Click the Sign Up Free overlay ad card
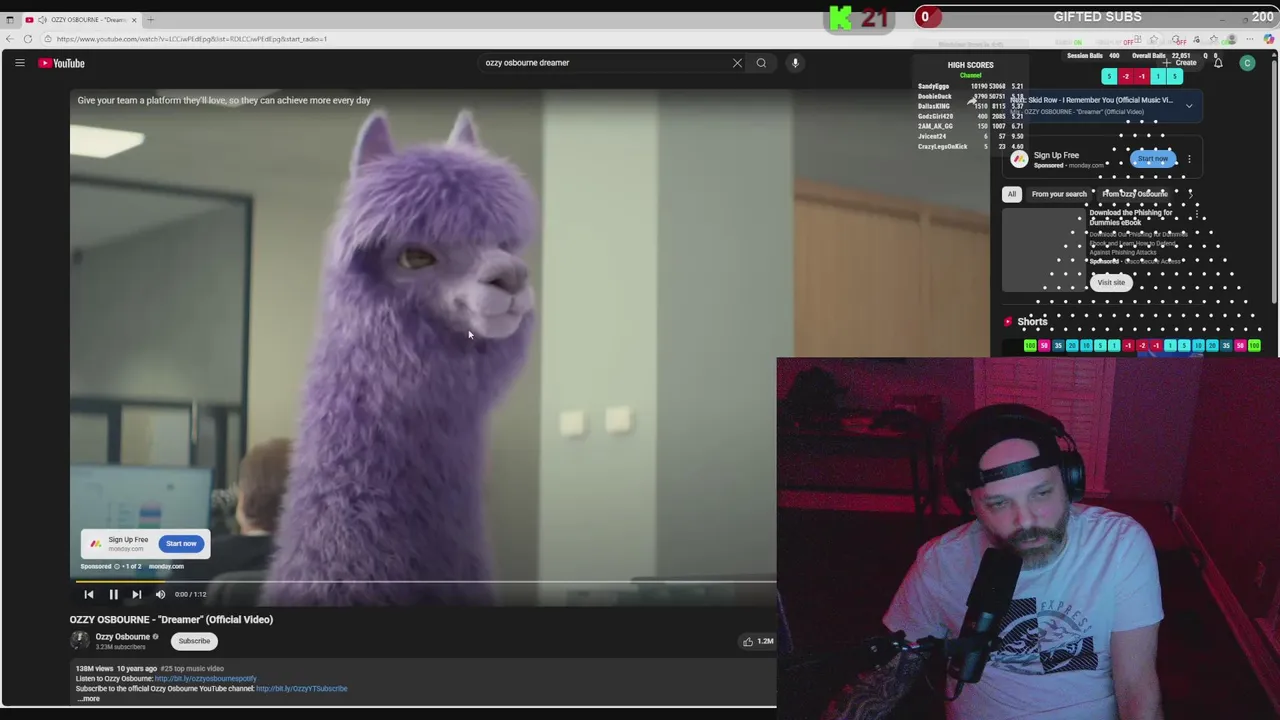The image size is (1280, 720). pyautogui.click(x=145, y=544)
